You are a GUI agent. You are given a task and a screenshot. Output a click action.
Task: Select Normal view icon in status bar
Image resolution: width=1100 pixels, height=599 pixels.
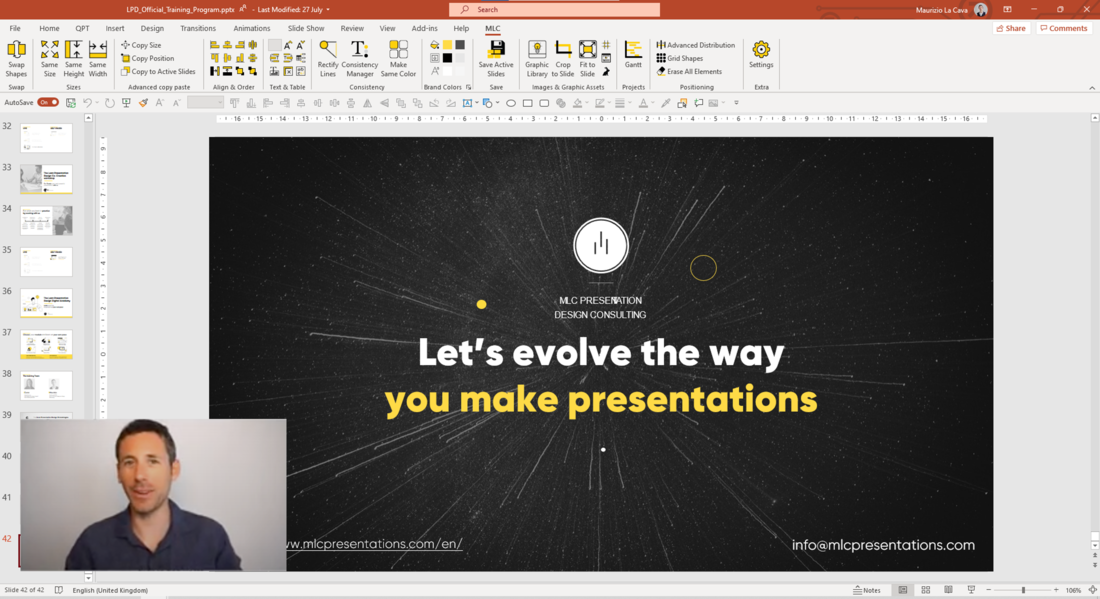903,590
